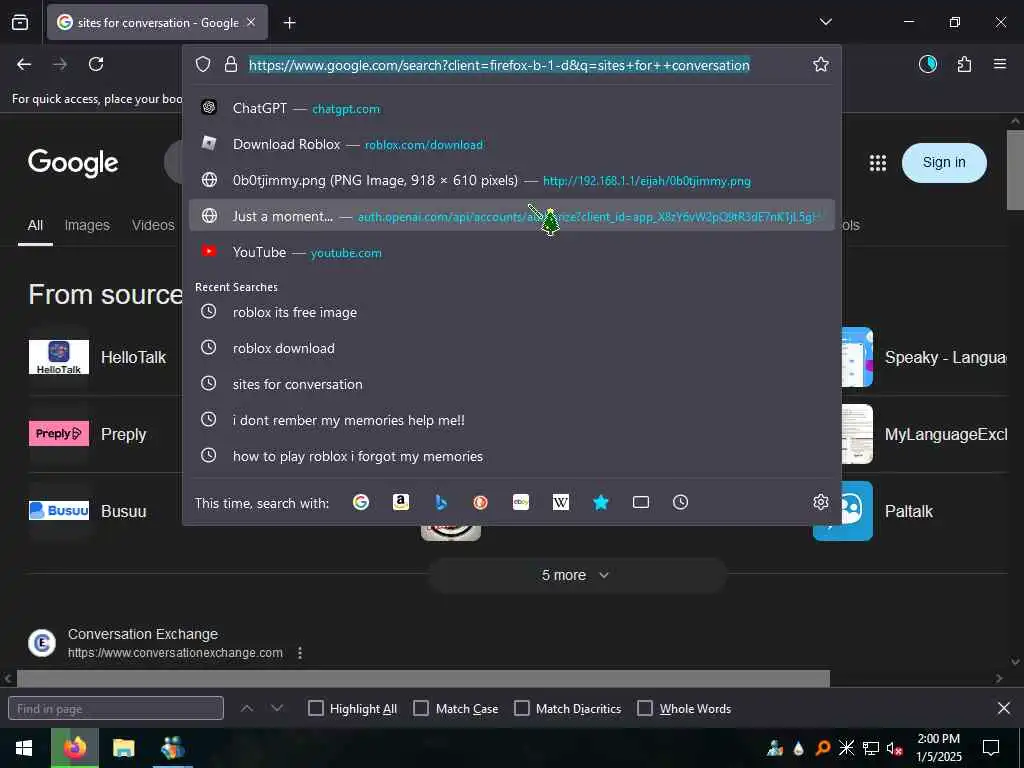Click the site security padlock icon
Viewport: 1024px width, 768px height.
pyautogui.click(x=231, y=65)
